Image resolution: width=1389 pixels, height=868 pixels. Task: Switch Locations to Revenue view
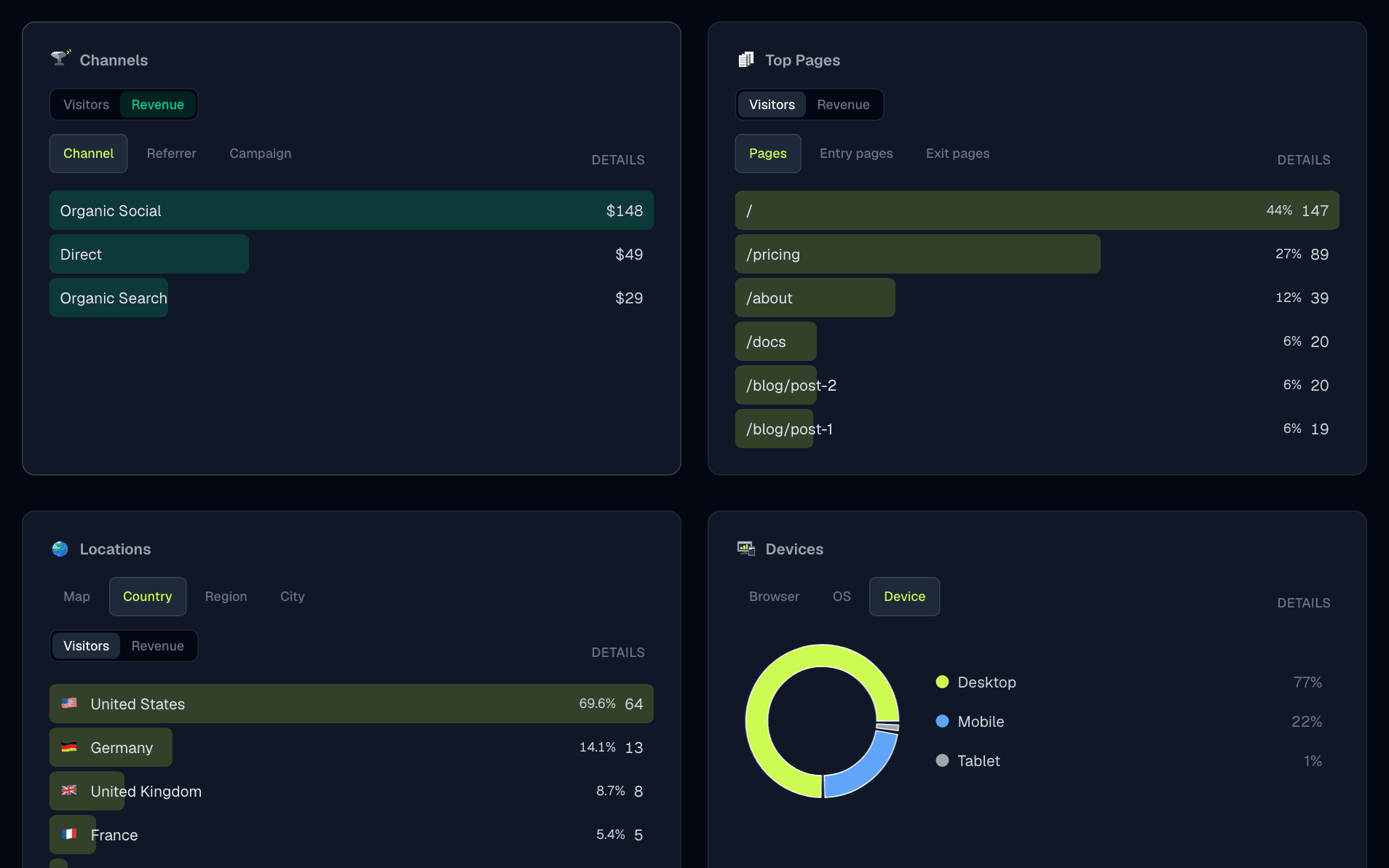click(x=157, y=646)
